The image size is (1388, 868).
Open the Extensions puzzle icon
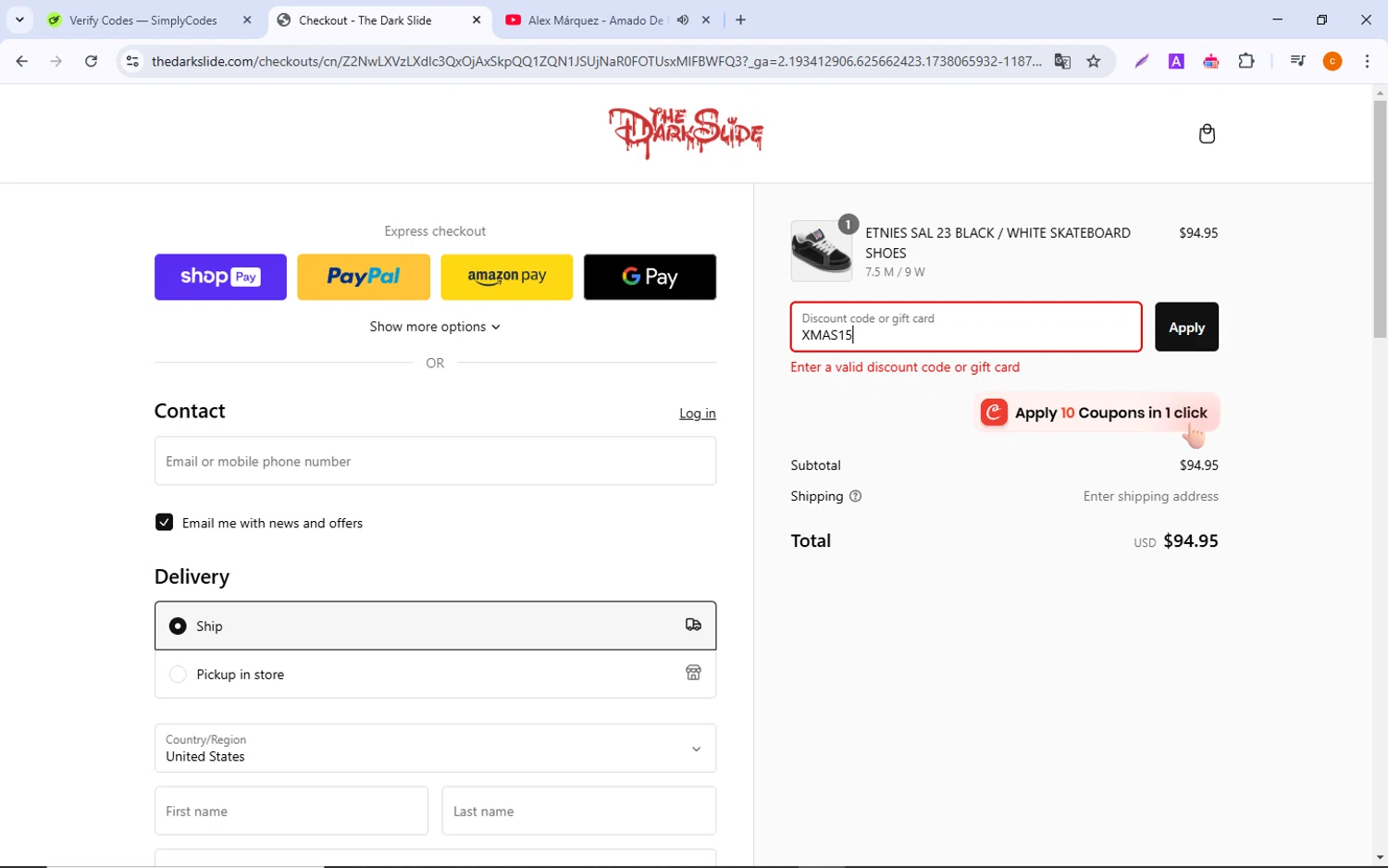point(1246,61)
